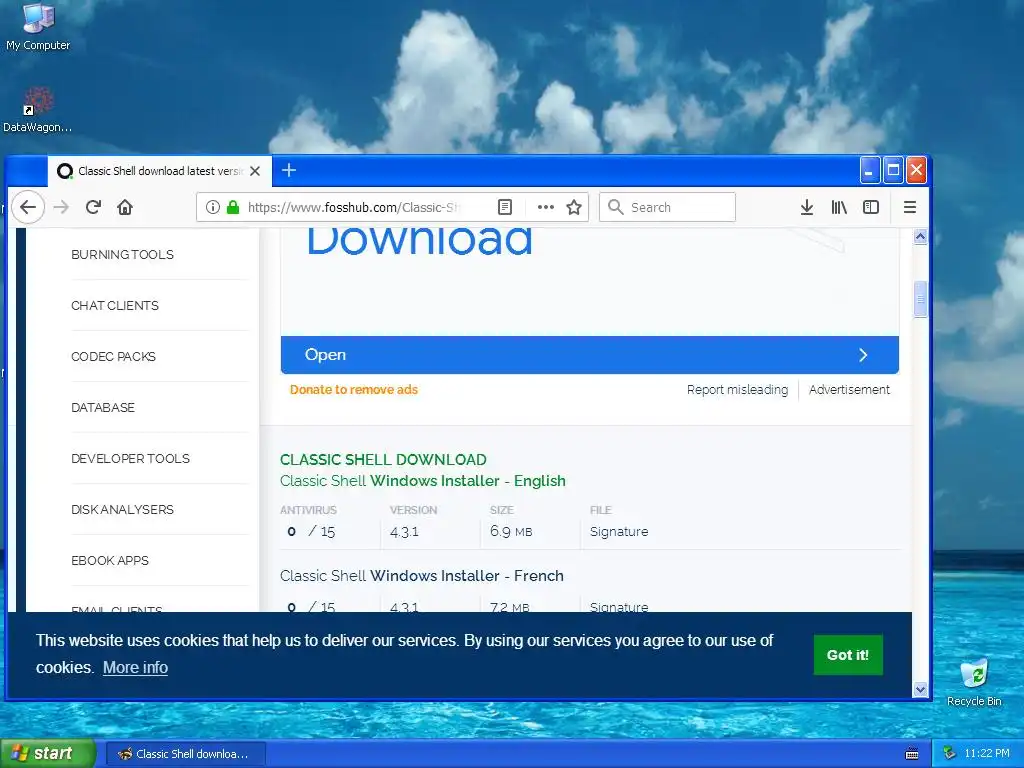Click Classic Shell taskbar button

pyautogui.click(x=185, y=754)
